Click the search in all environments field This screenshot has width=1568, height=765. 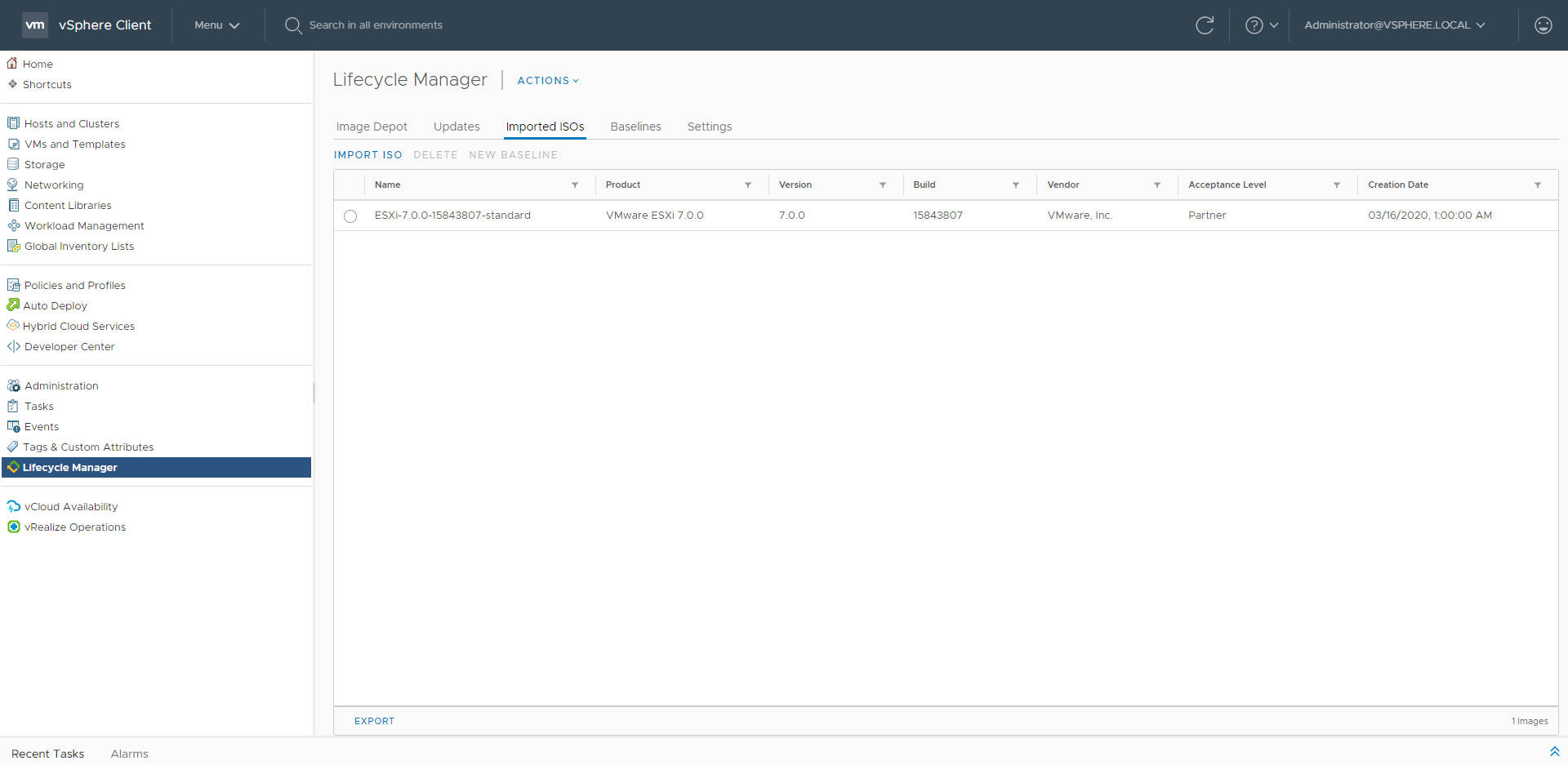[x=376, y=25]
